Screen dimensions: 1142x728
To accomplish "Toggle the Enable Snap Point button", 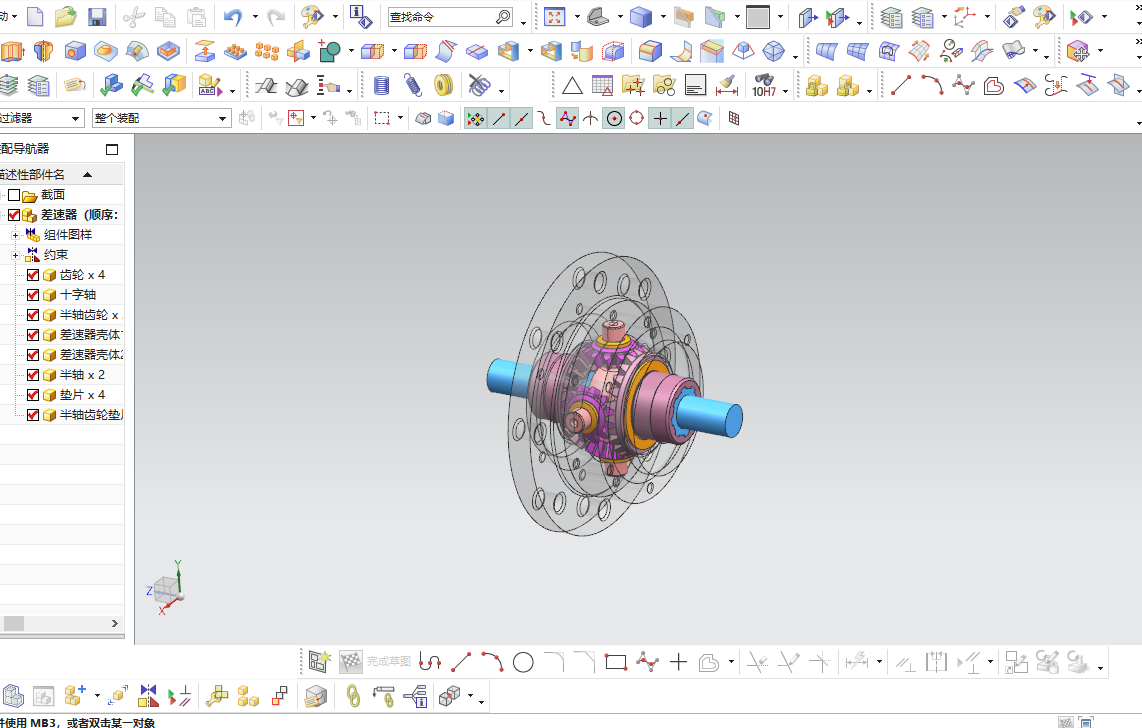I will (x=476, y=118).
